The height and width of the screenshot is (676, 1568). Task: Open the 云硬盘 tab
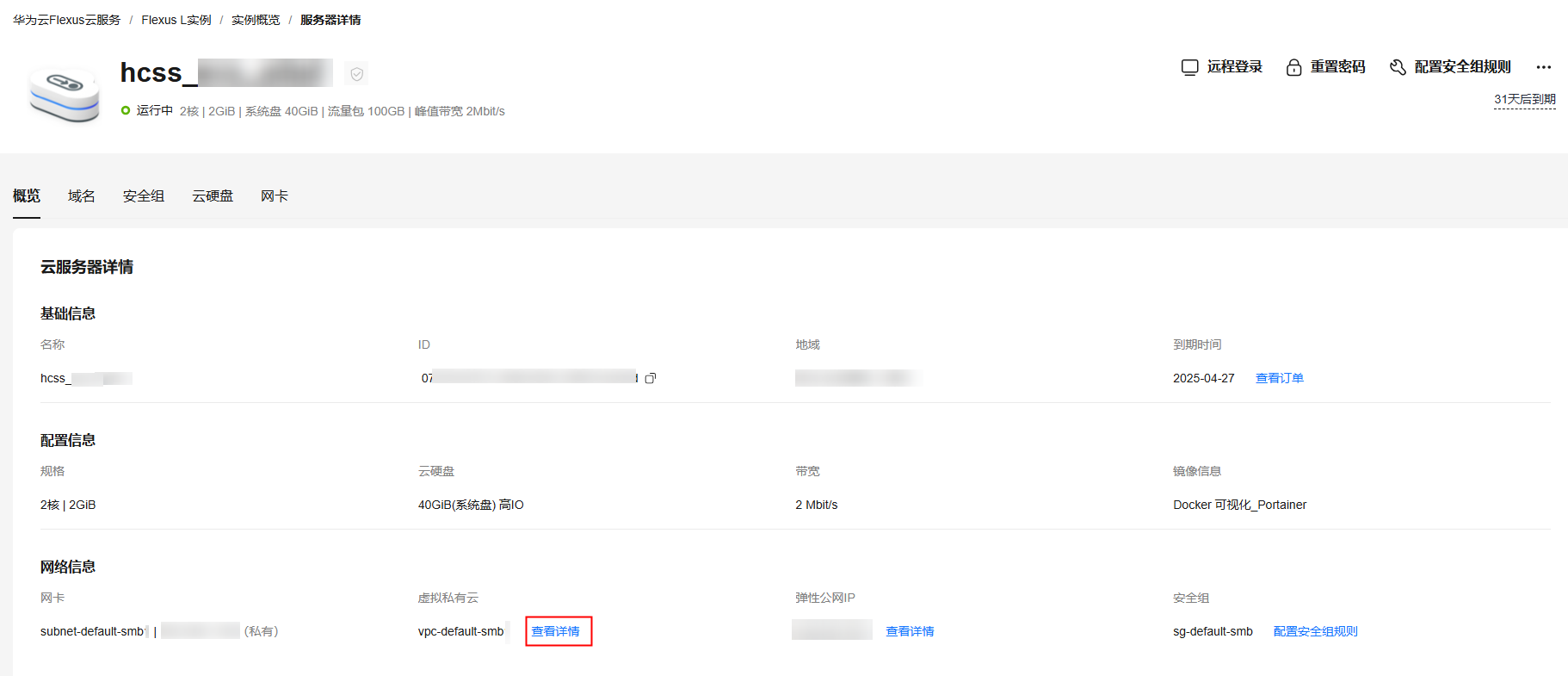click(x=213, y=196)
